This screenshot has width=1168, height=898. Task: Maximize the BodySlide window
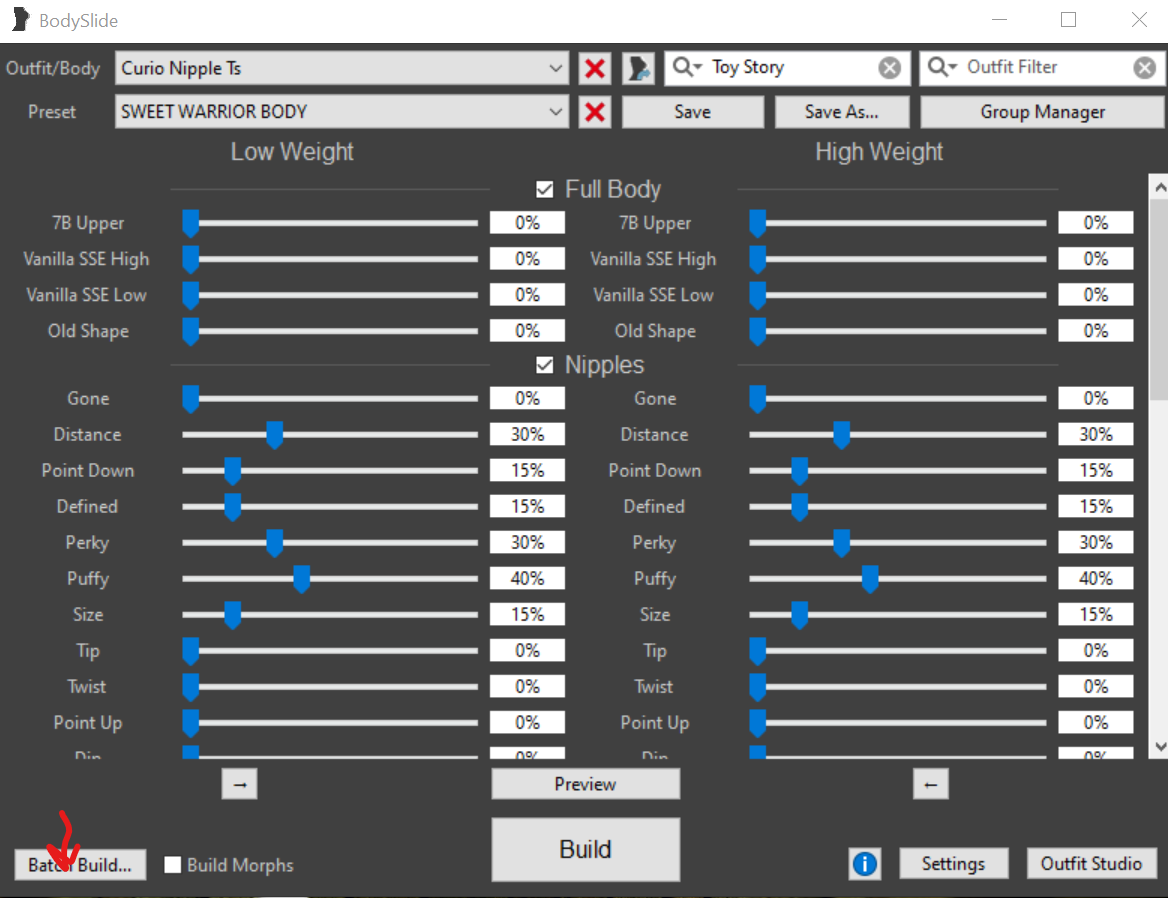pyautogui.click(x=1068, y=20)
